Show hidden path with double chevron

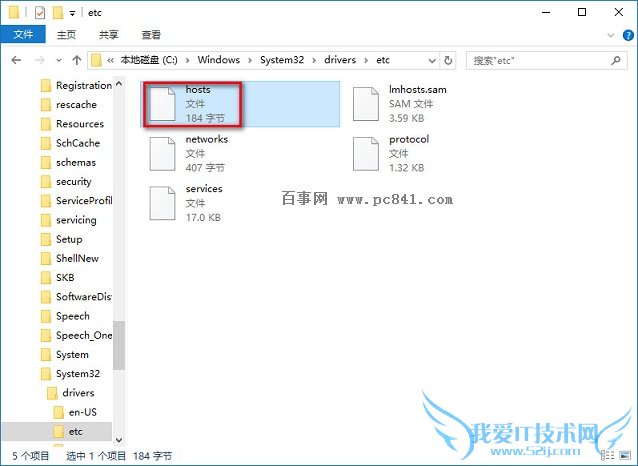tap(110, 61)
